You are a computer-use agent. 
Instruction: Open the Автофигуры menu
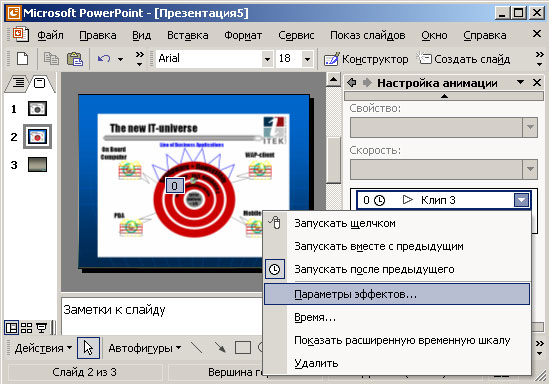click(145, 348)
